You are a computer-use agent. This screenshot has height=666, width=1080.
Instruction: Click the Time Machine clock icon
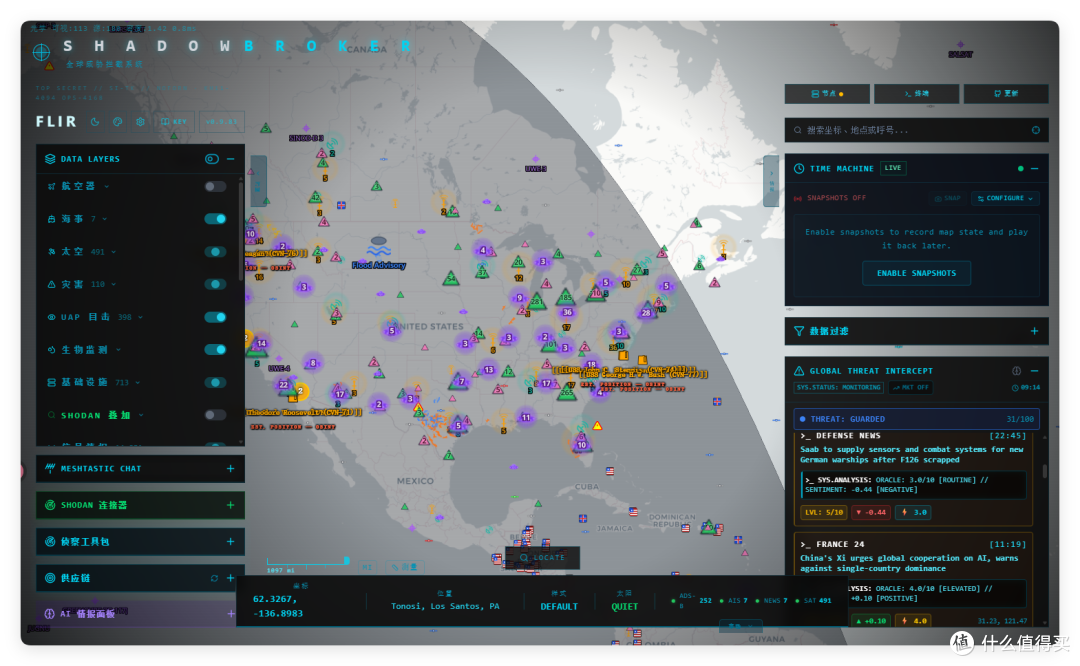(x=799, y=169)
